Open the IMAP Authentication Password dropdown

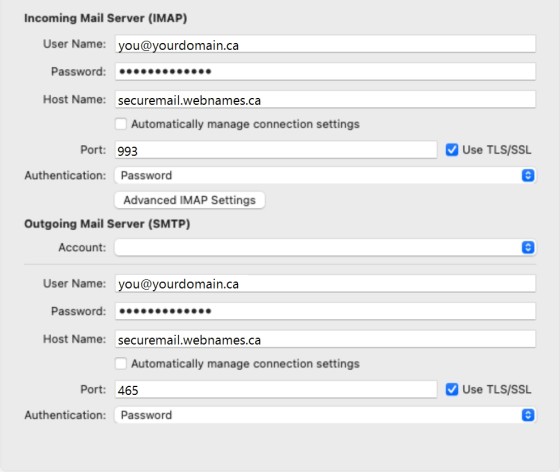[x=325, y=175]
